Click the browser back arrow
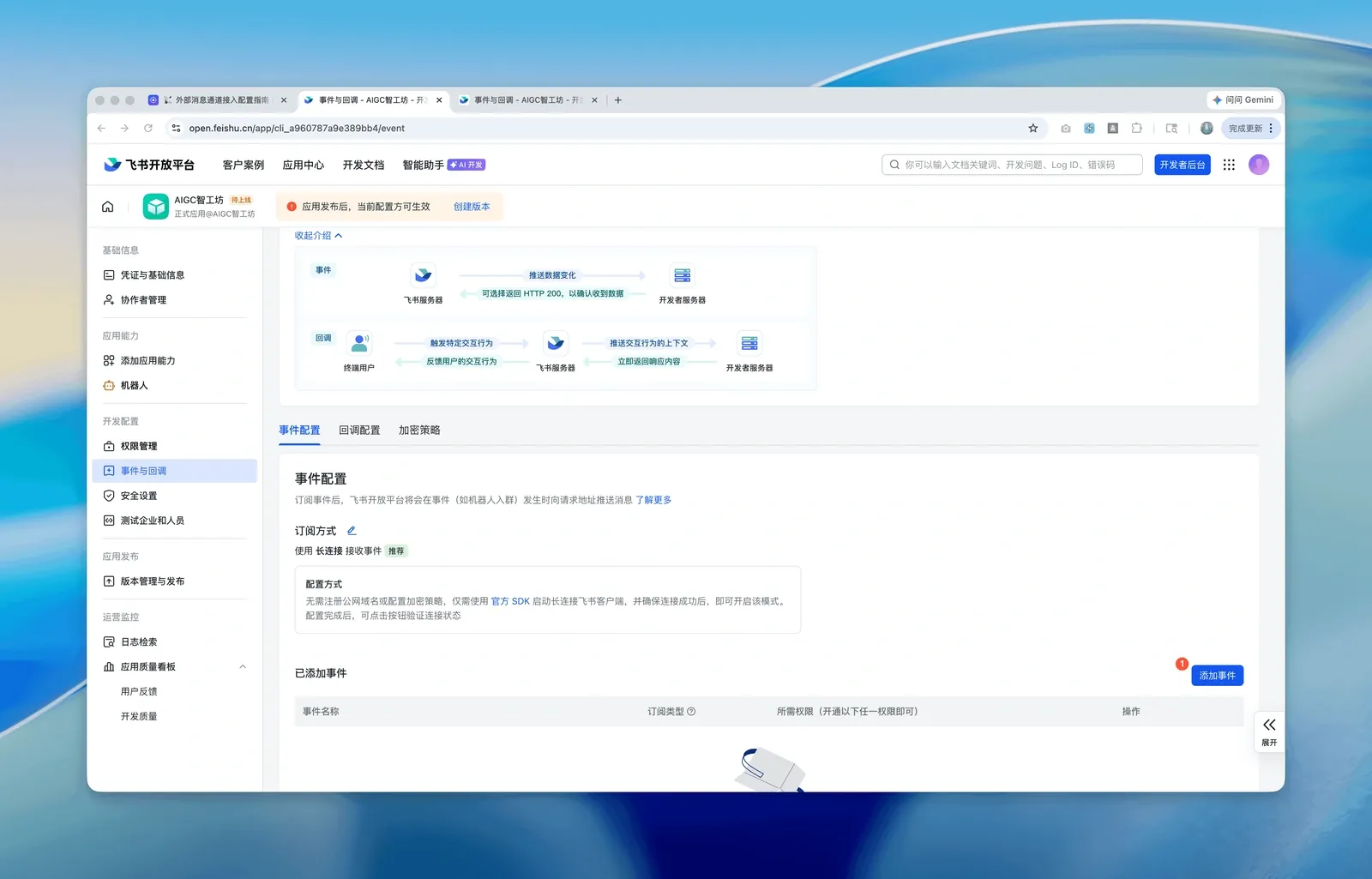 102,129
